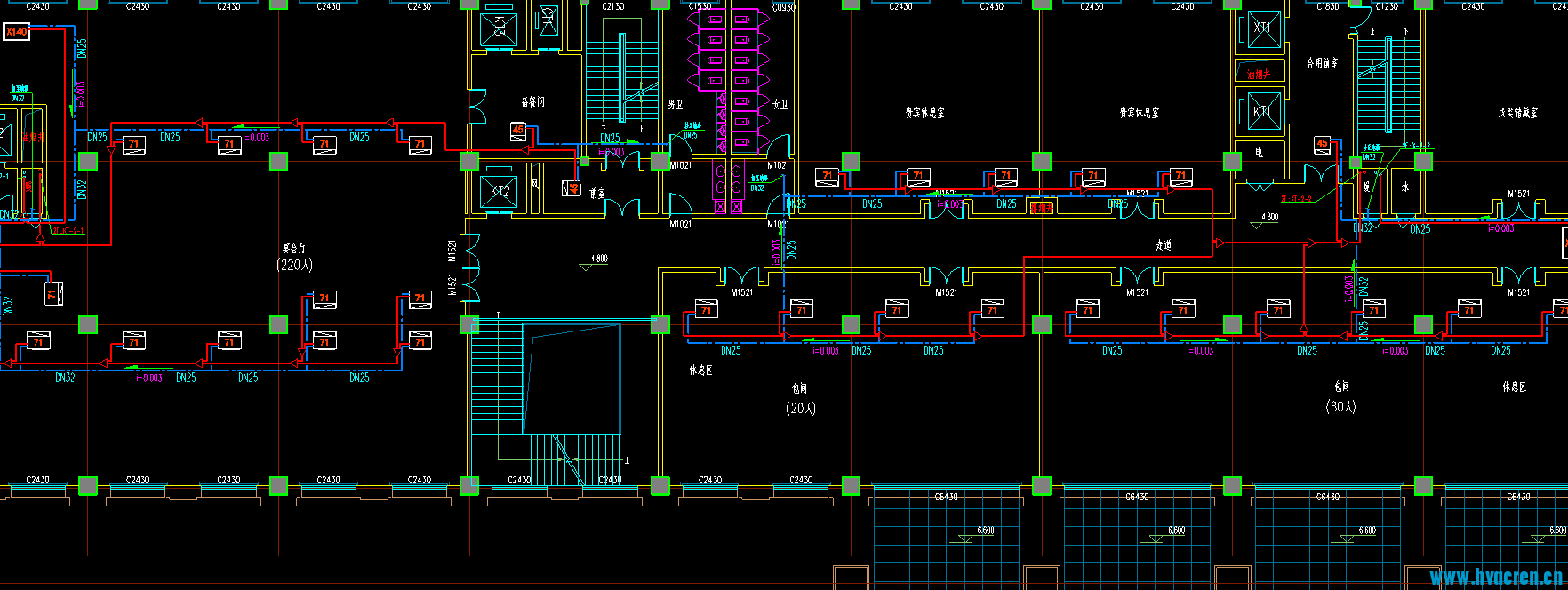Click the C2130 window tag
This screenshot has height=590, width=1568.
pyautogui.click(x=613, y=6)
